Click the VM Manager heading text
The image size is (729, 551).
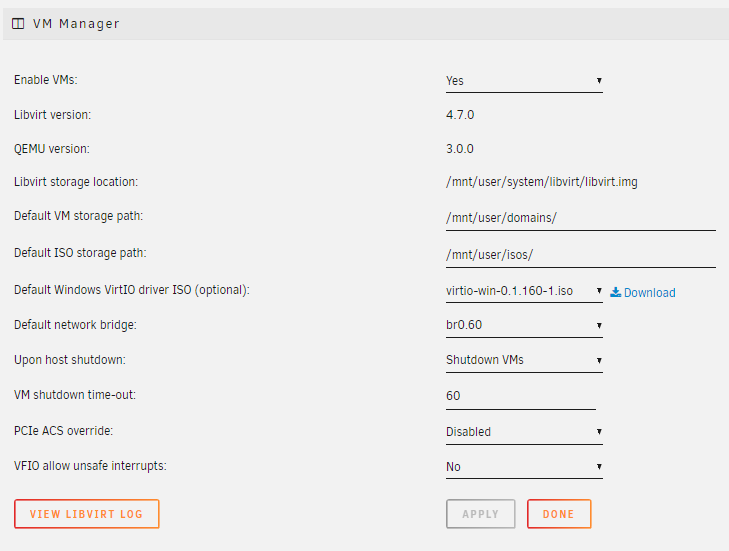click(76, 24)
